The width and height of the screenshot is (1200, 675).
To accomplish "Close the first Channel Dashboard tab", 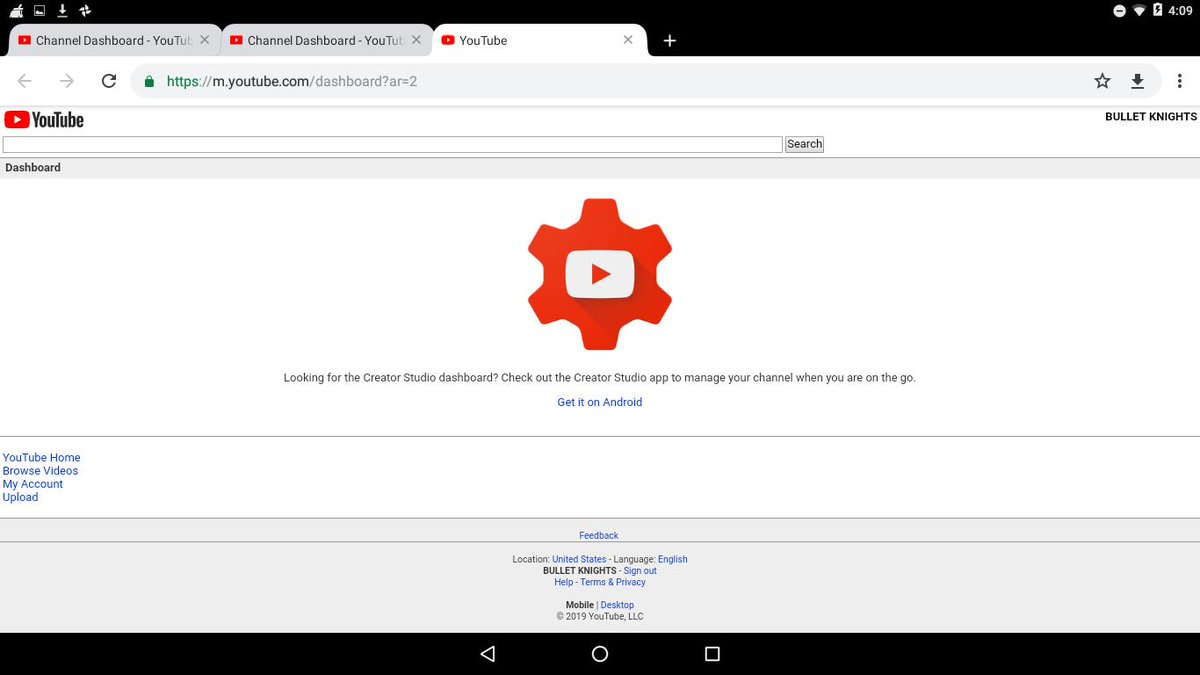I will click(x=205, y=40).
